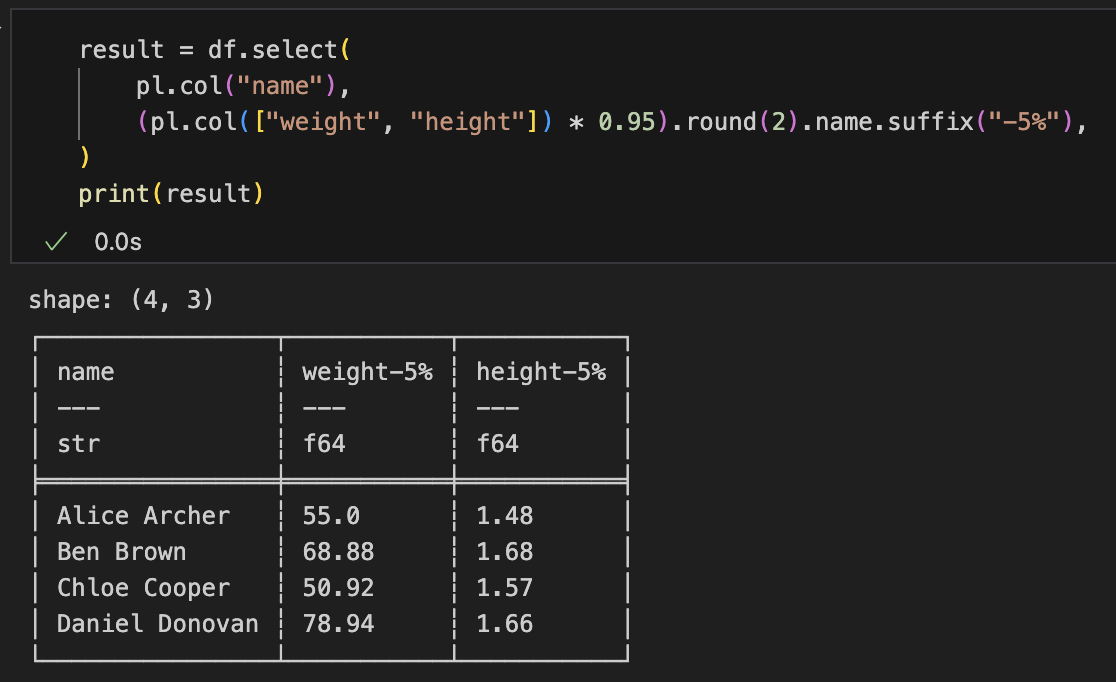Click the name column header in output
Screen dimensions: 1116x682
click(86, 372)
